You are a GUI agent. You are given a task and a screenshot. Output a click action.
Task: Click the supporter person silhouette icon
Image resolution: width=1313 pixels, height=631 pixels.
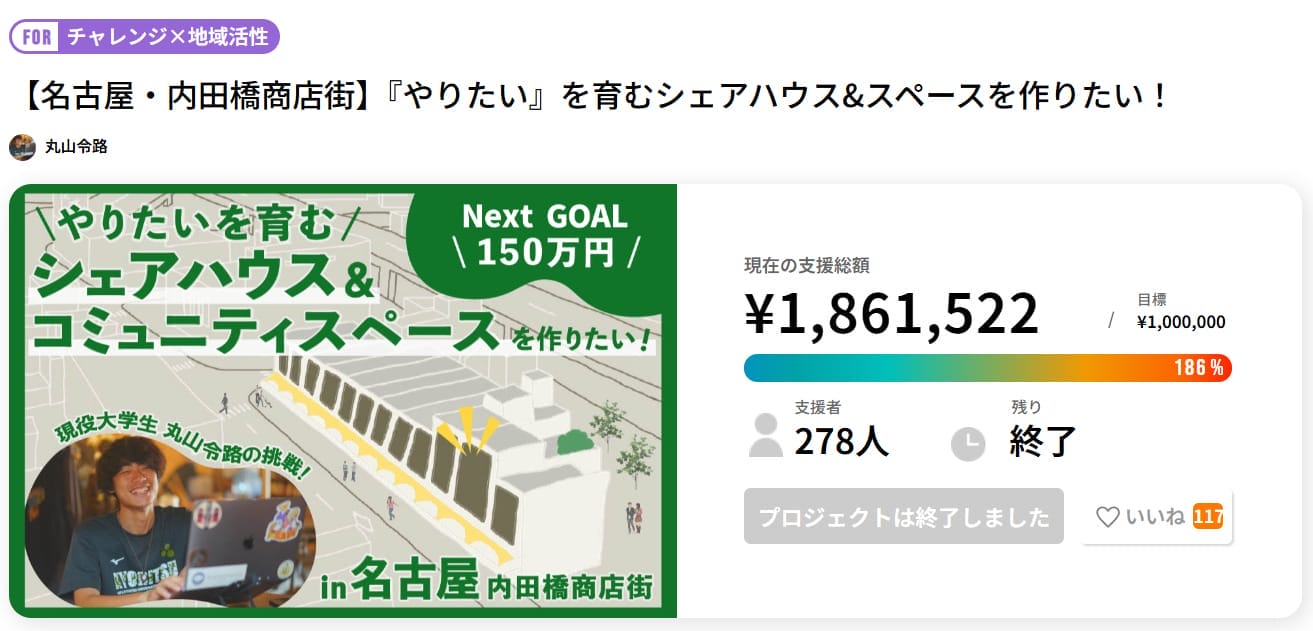[766, 435]
